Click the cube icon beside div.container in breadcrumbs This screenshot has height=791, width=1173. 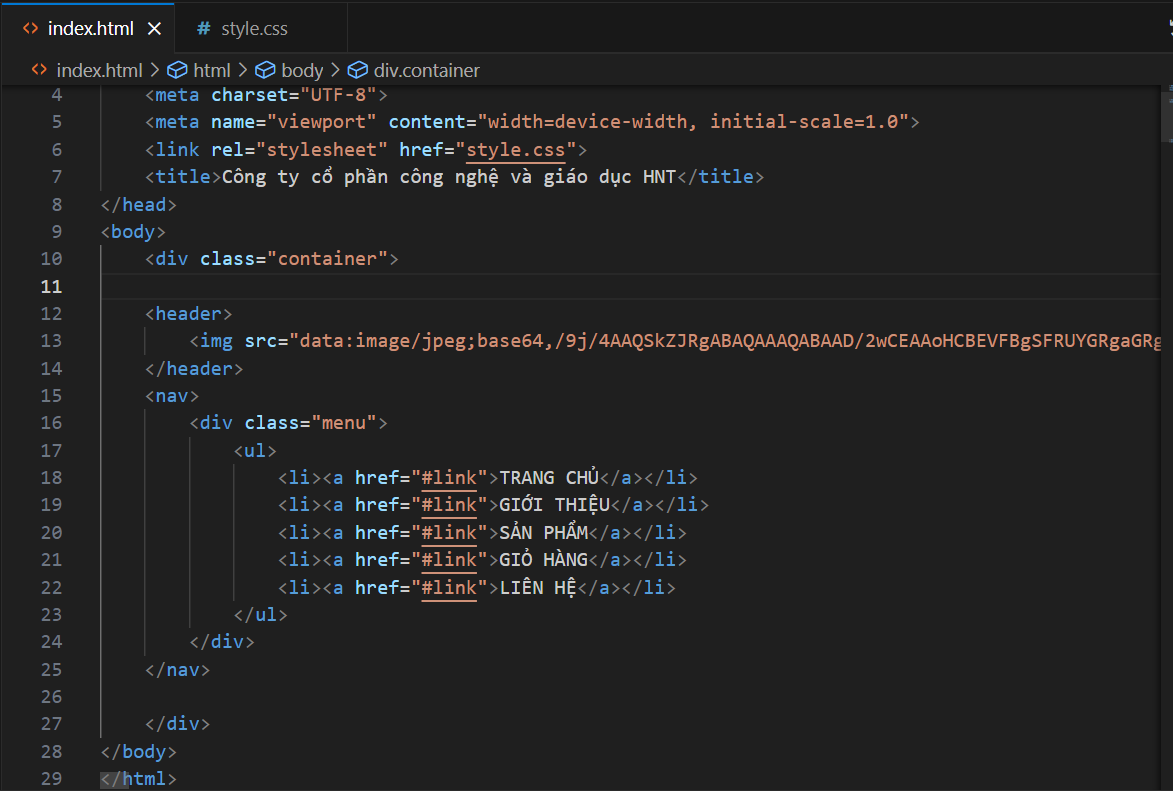[x=358, y=70]
